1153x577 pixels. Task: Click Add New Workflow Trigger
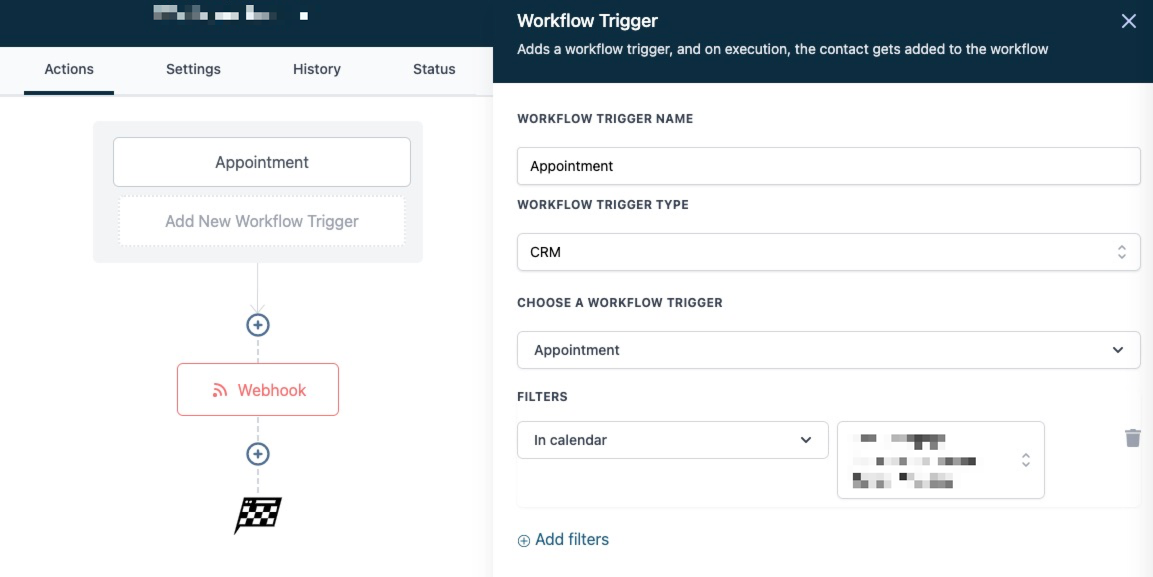(x=262, y=221)
